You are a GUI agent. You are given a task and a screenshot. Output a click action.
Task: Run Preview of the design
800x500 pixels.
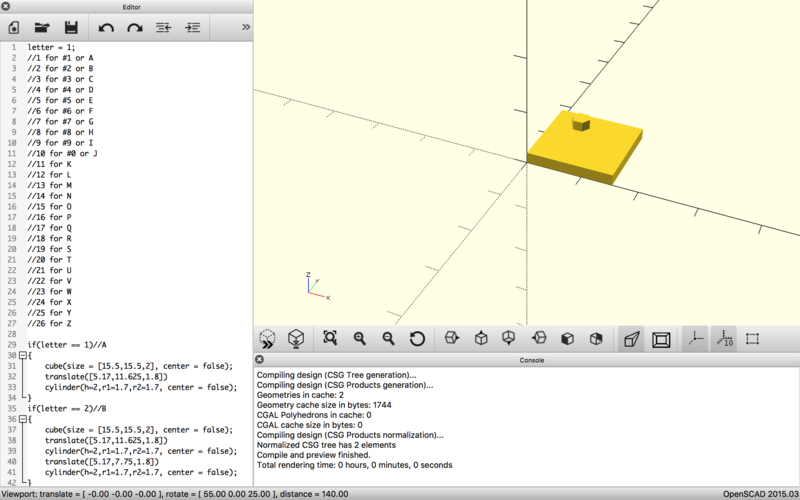click(x=267, y=338)
